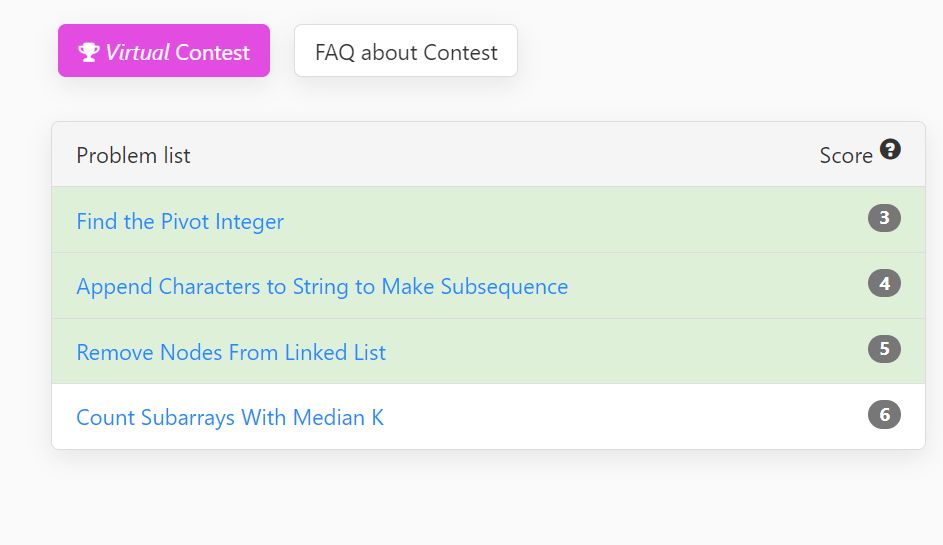Click the score badge showing 5

click(x=884, y=349)
